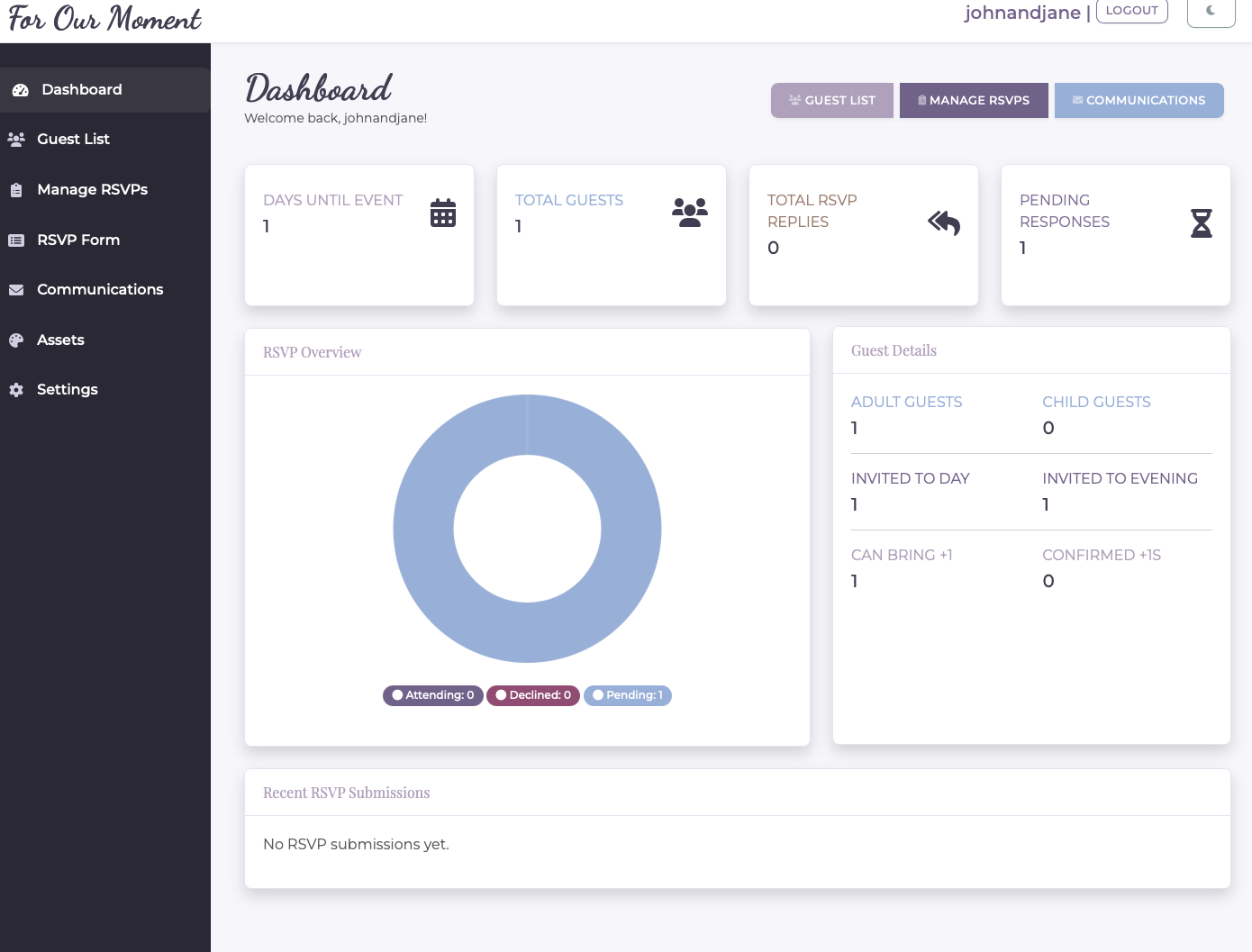Viewport: 1252px width, 952px height.
Task: Open Settings via the gear icon
Action: pos(15,389)
